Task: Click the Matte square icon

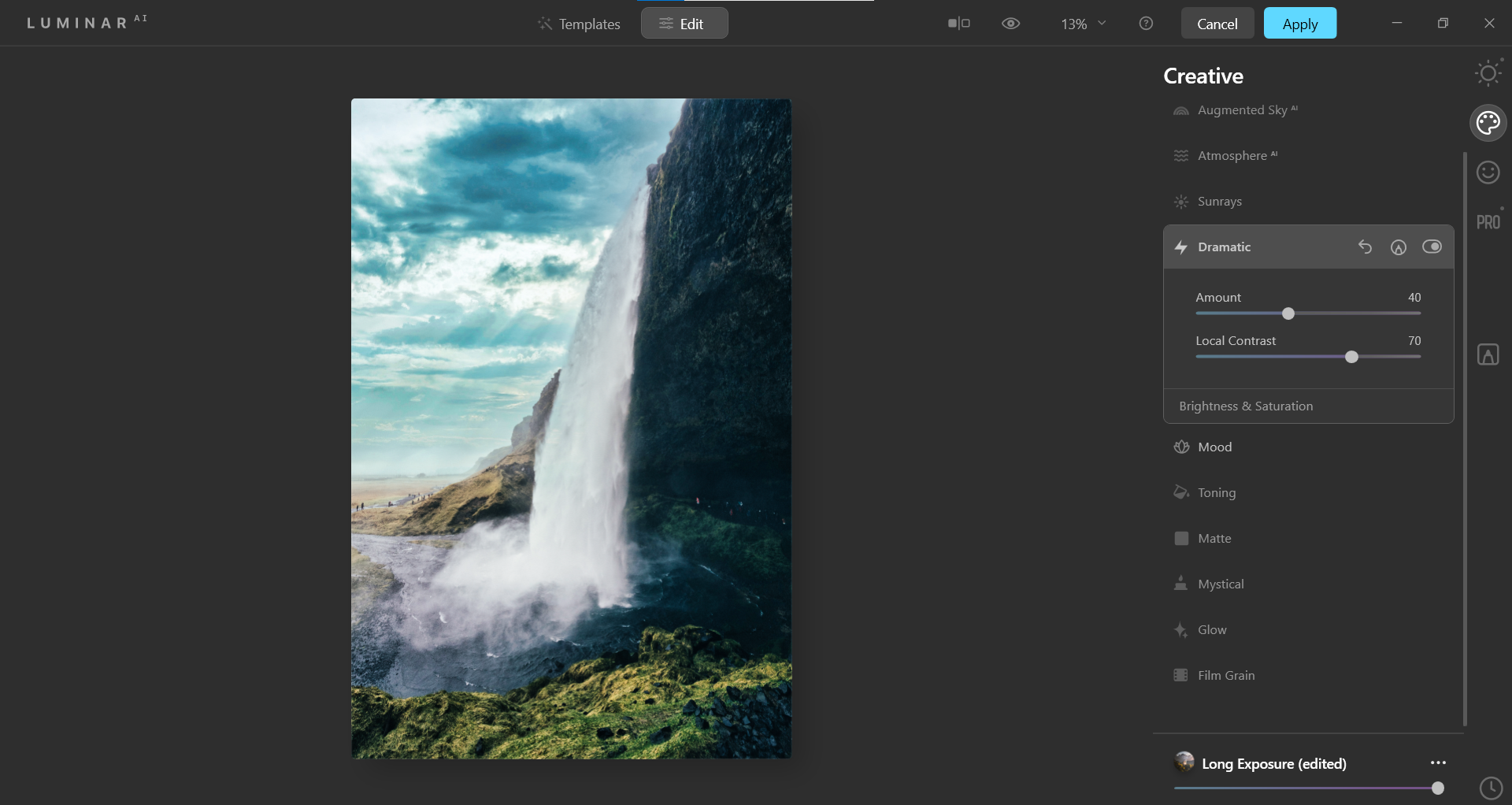Action: click(1180, 539)
